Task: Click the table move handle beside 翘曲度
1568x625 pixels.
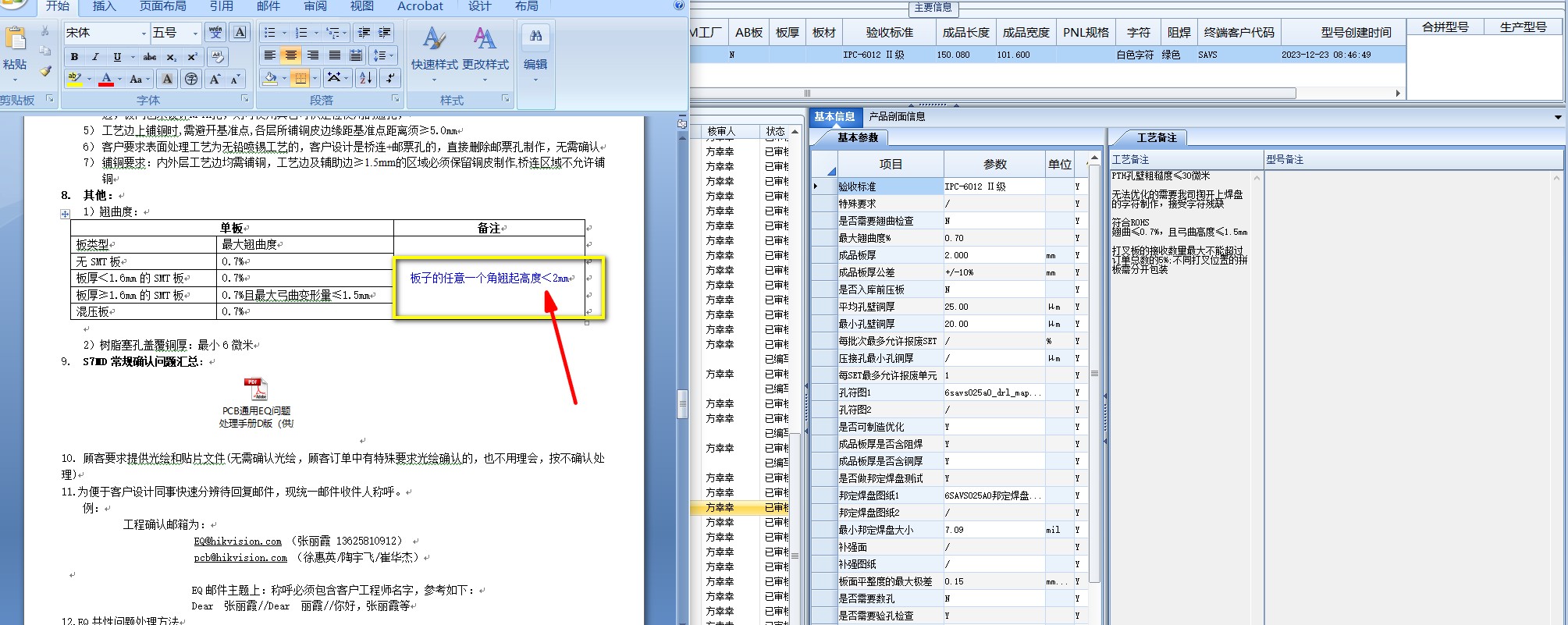Action: coord(65,214)
